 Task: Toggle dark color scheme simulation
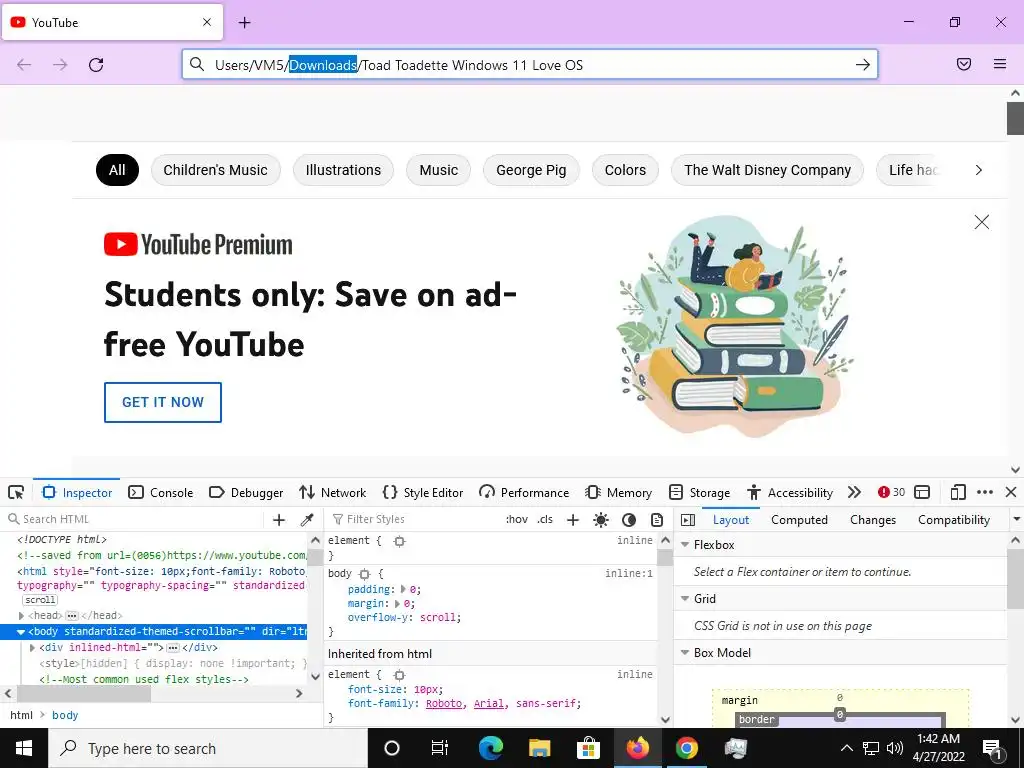point(629,520)
